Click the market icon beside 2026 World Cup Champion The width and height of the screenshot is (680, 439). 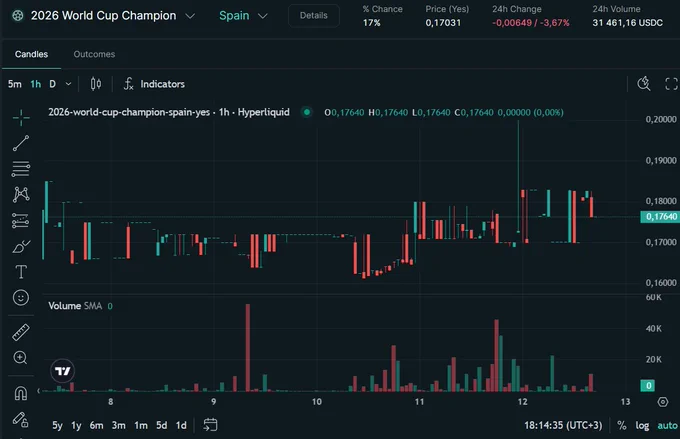pyautogui.click(x=18, y=16)
